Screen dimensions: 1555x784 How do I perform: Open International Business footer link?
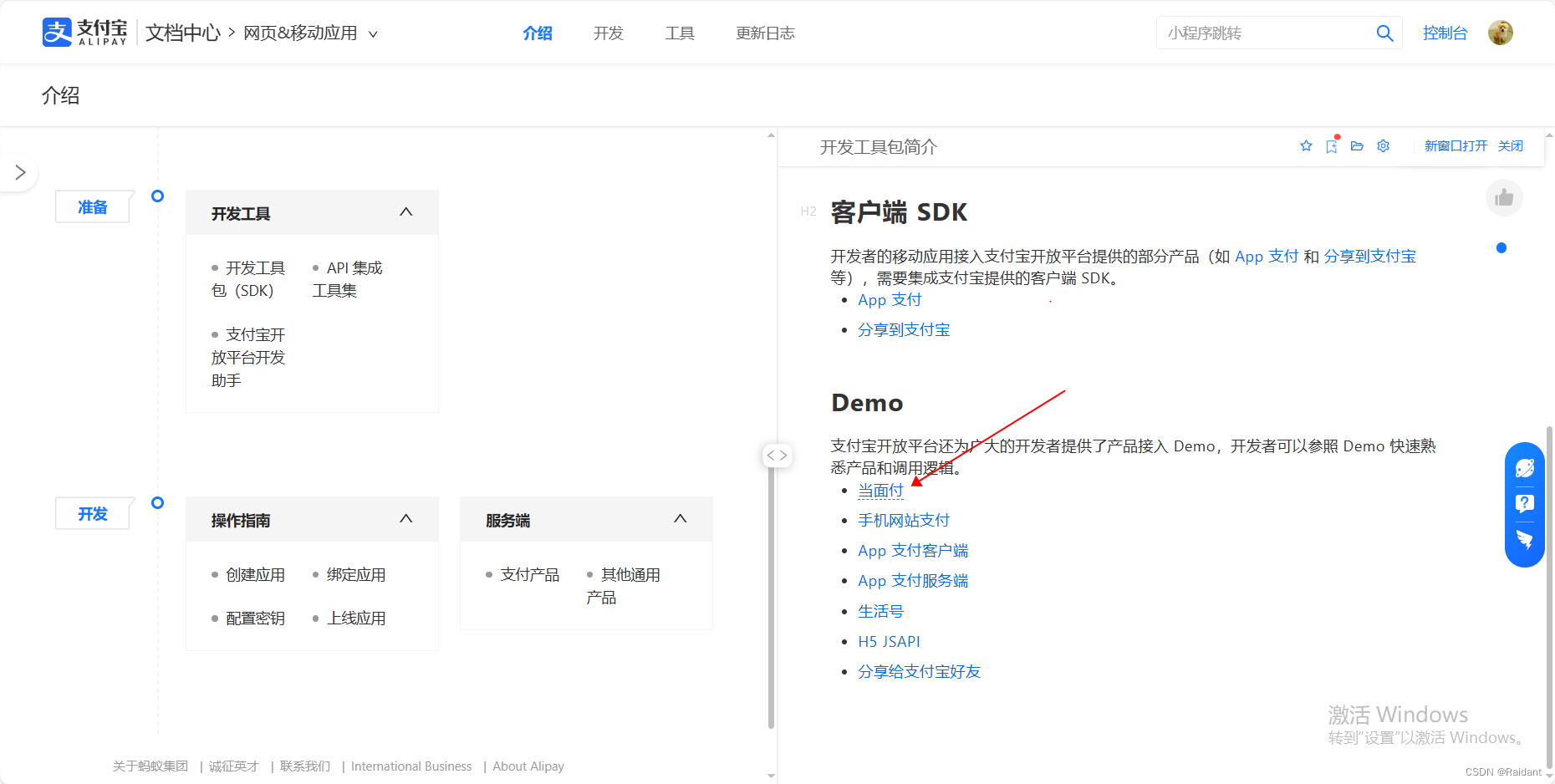(411, 766)
